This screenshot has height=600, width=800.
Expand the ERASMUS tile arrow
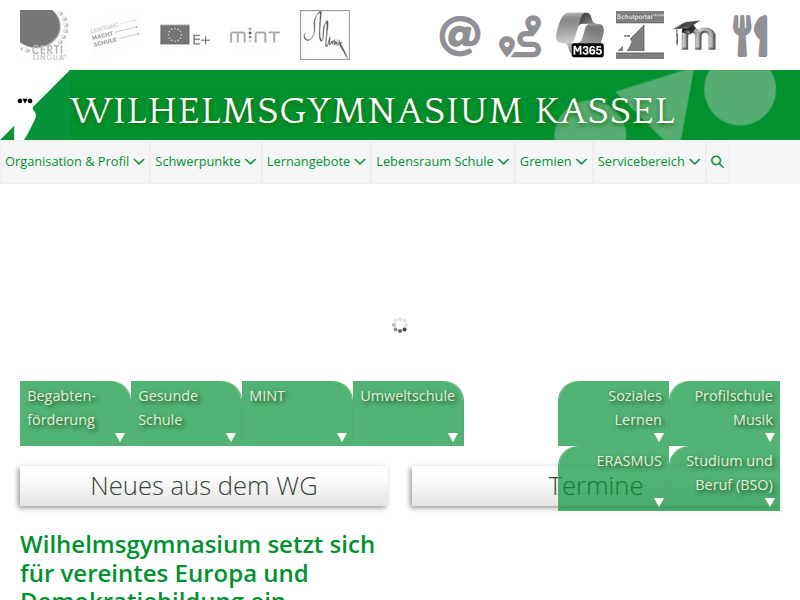(659, 502)
